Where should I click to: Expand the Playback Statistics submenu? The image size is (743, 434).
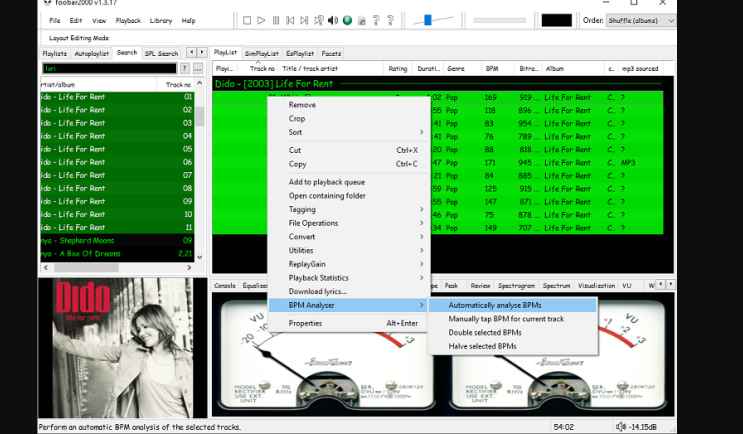(x=350, y=278)
